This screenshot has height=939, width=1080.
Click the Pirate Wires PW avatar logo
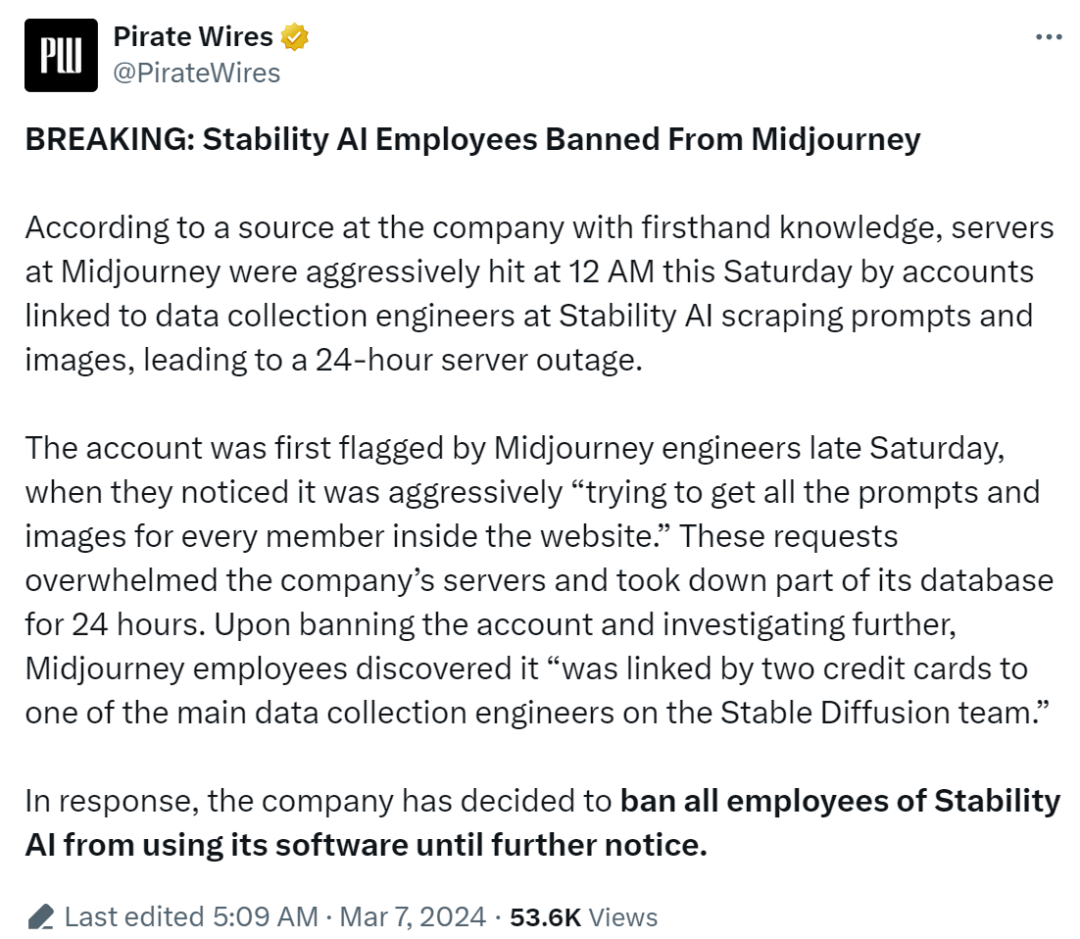coord(61,55)
